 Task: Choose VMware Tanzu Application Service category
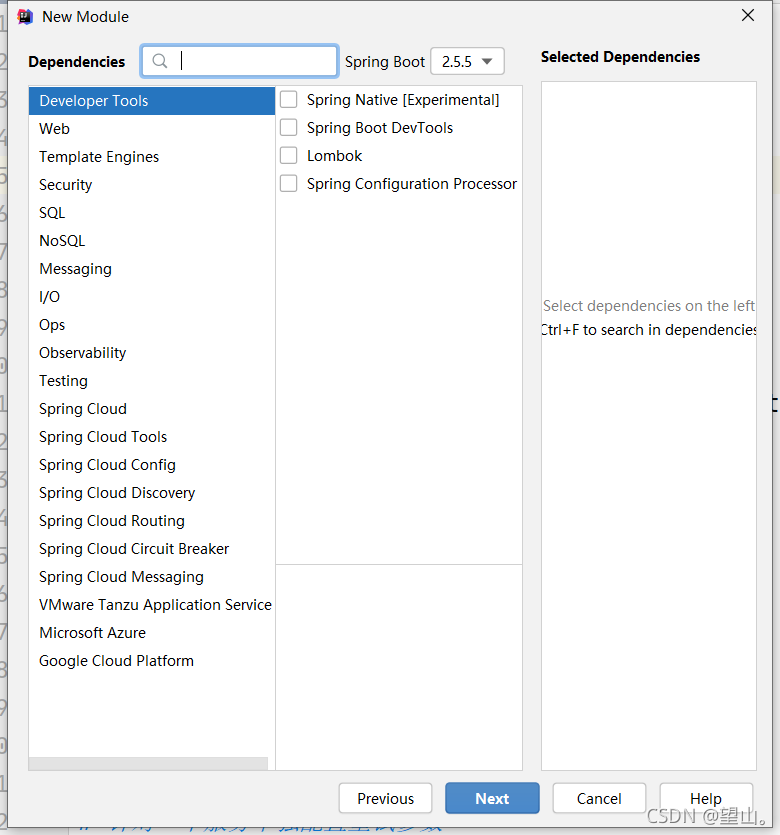152,605
